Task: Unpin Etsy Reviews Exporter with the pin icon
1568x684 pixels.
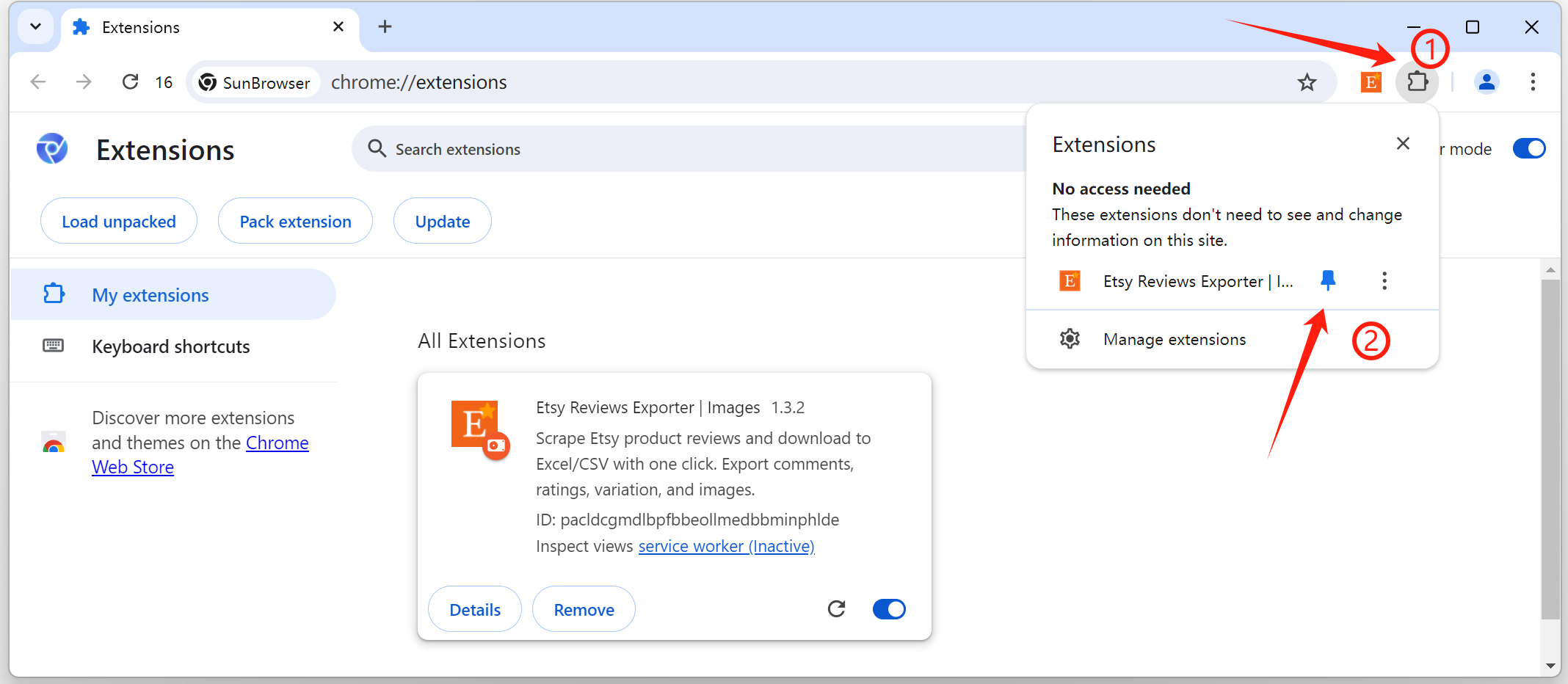Action: pos(1328,280)
